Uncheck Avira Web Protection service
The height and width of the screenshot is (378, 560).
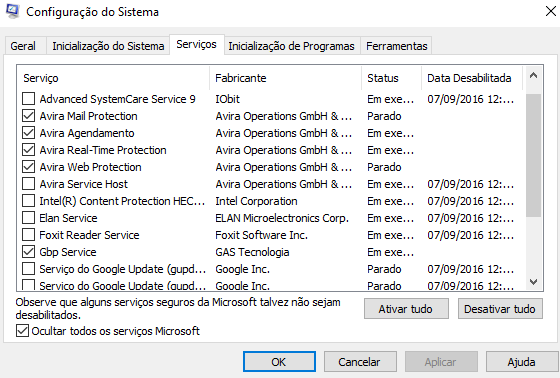tap(29, 167)
